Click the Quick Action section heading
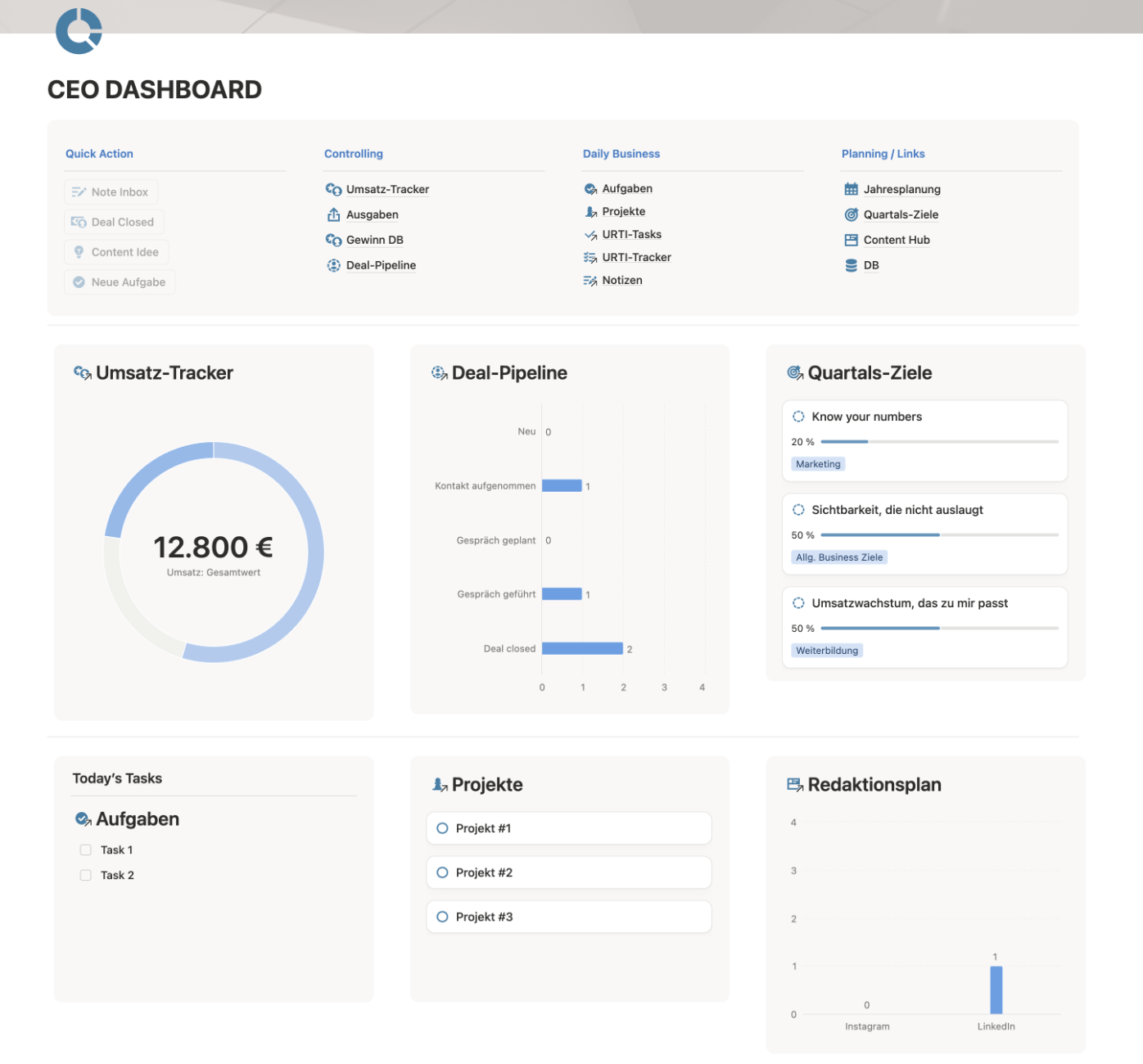Screen dimensions: 1143x1064 pyautogui.click(x=99, y=154)
